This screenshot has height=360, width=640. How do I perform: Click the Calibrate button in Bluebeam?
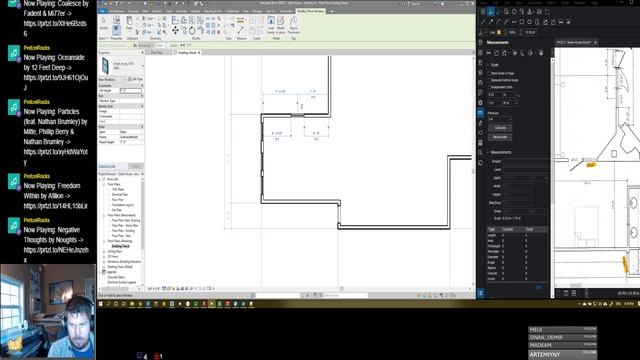pos(500,128)
